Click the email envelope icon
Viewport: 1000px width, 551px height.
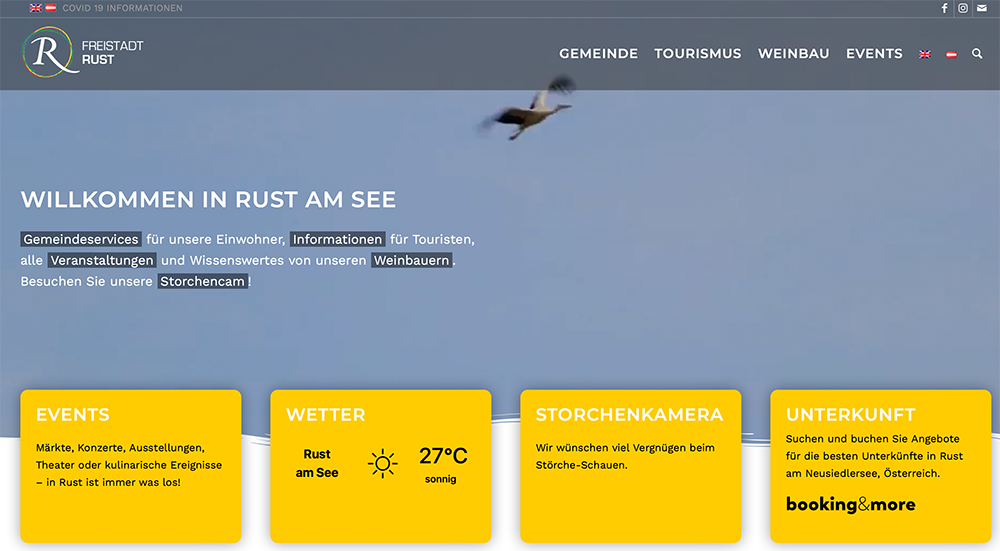click(x=982, y=8)
